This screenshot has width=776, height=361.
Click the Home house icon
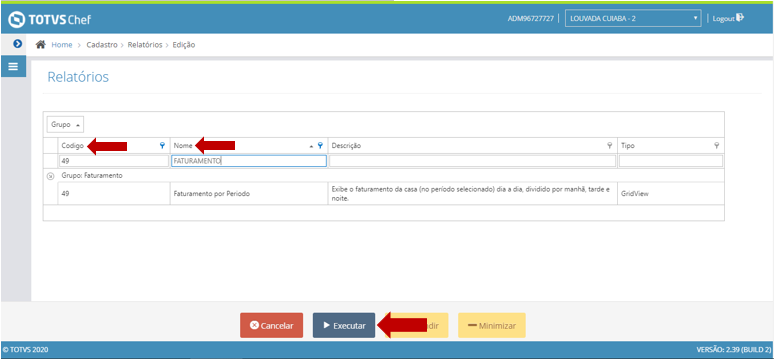click(x=41, y=45)
